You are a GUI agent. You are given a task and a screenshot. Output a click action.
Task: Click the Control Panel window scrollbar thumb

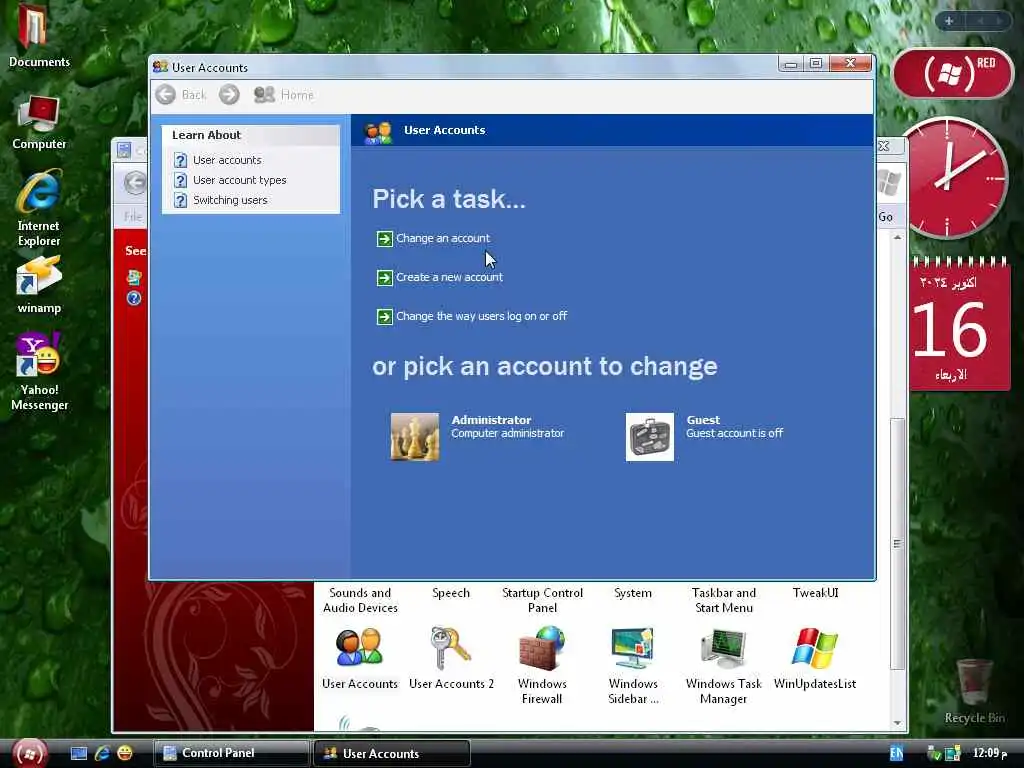pos(898,543)
